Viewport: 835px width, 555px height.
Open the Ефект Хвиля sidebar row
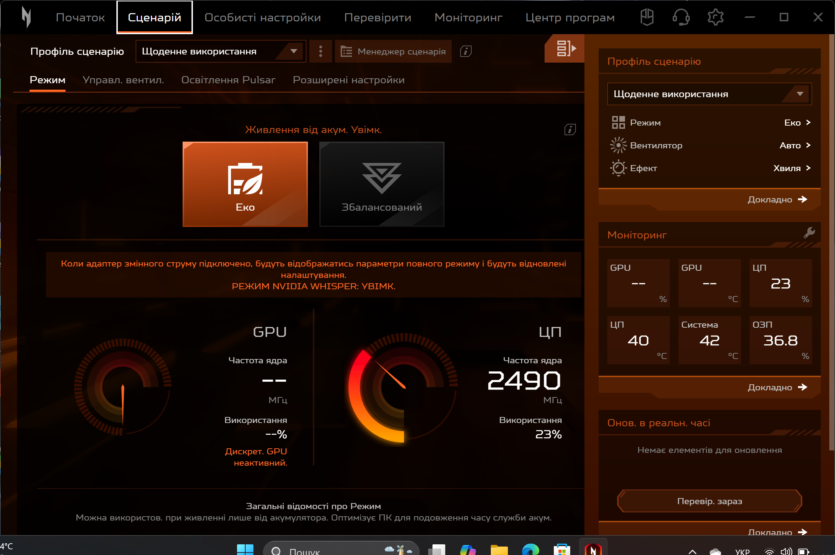(x=710, y=168)
